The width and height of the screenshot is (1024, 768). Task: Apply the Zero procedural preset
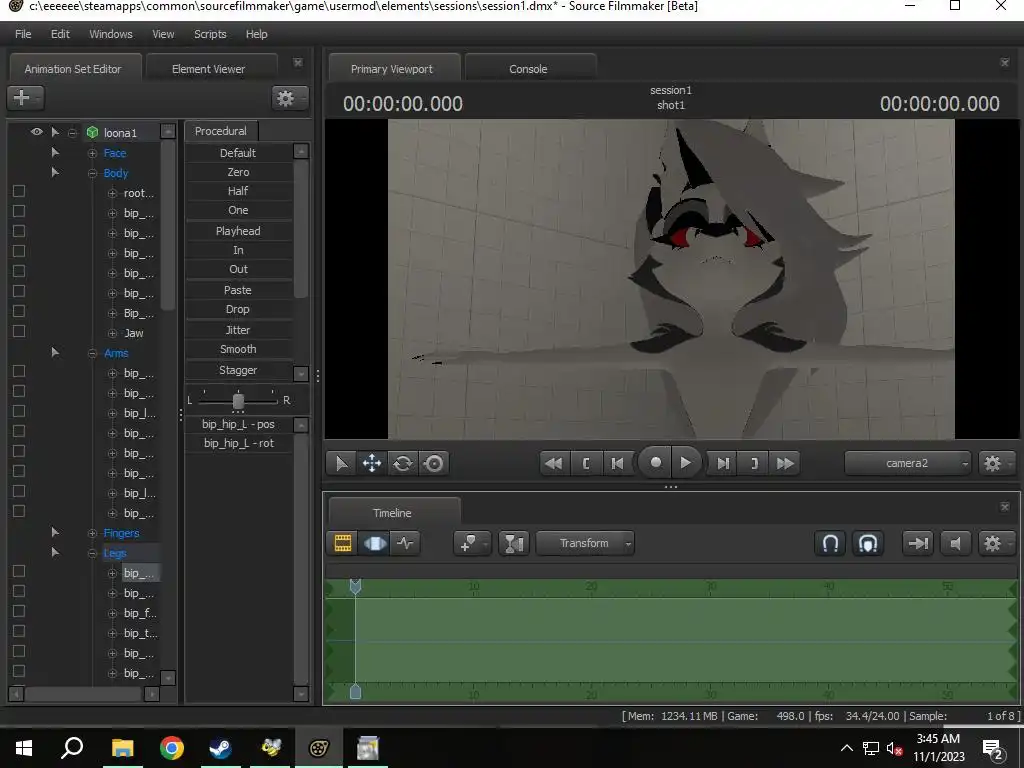(x=238, y=172)
